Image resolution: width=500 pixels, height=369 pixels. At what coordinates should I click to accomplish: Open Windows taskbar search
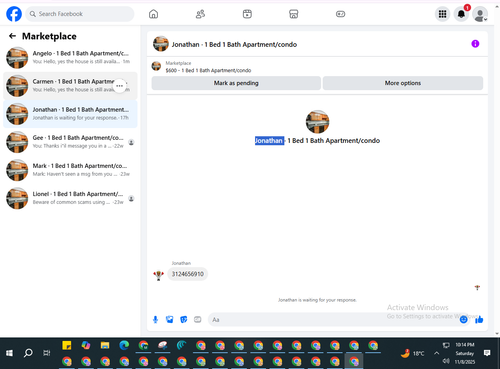[28, 353]
